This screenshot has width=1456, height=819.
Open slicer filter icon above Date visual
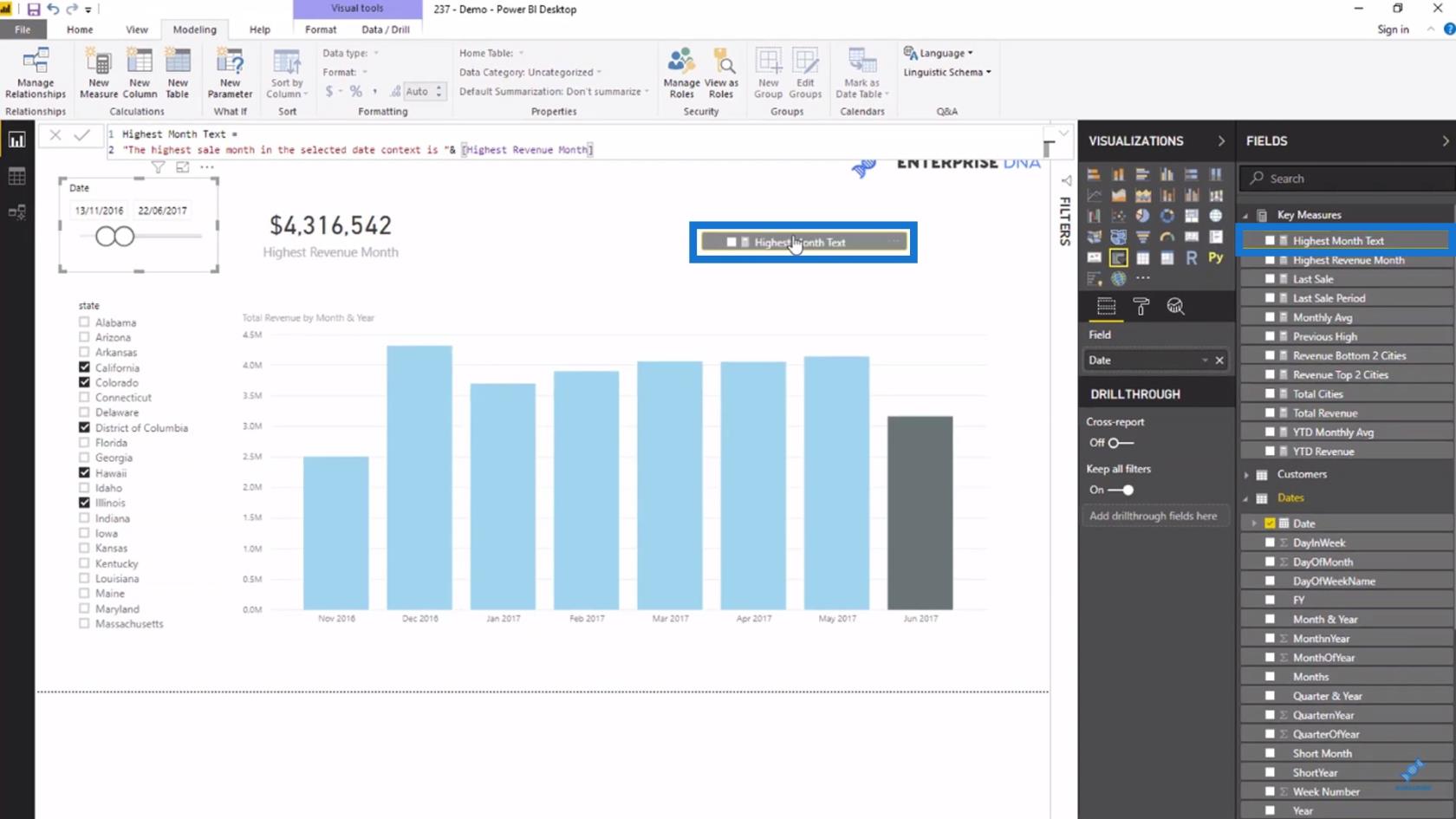coord(158,167)
